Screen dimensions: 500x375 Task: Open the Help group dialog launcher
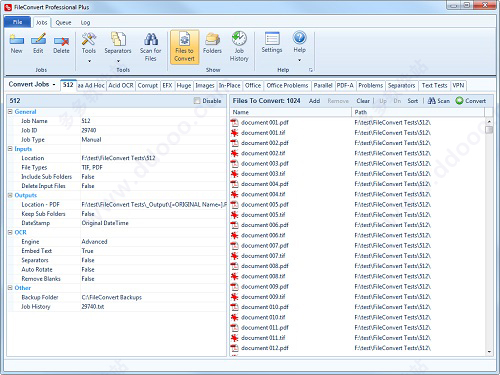tap(311, 70)
